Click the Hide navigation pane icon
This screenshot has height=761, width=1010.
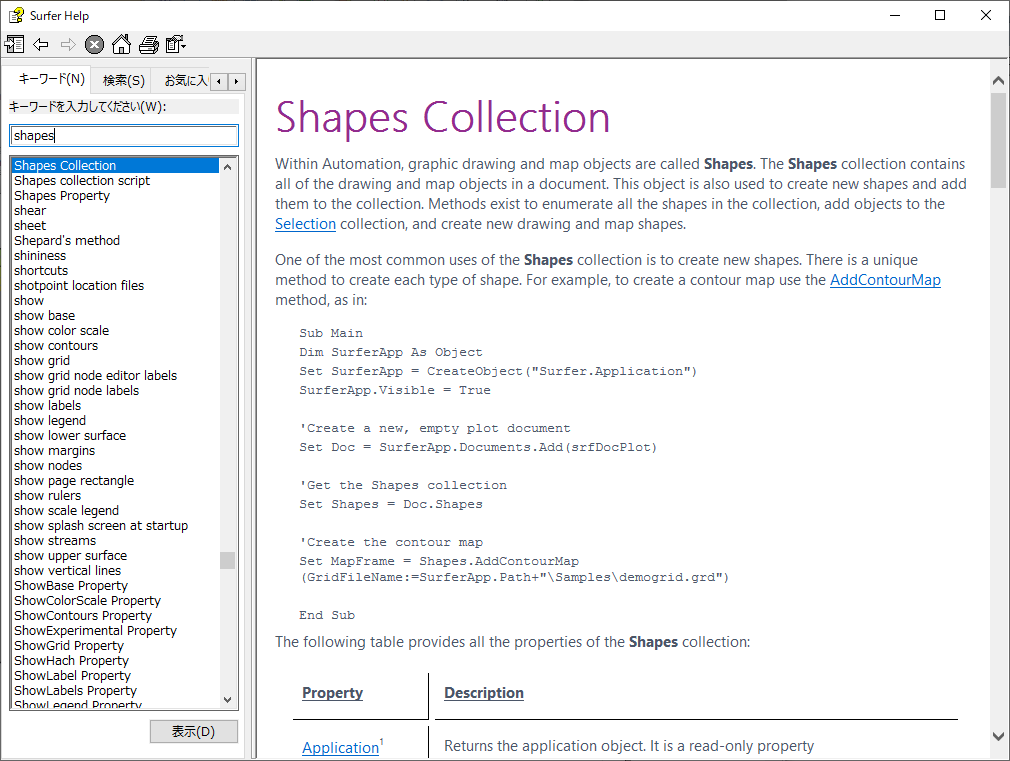click(15, 44)
